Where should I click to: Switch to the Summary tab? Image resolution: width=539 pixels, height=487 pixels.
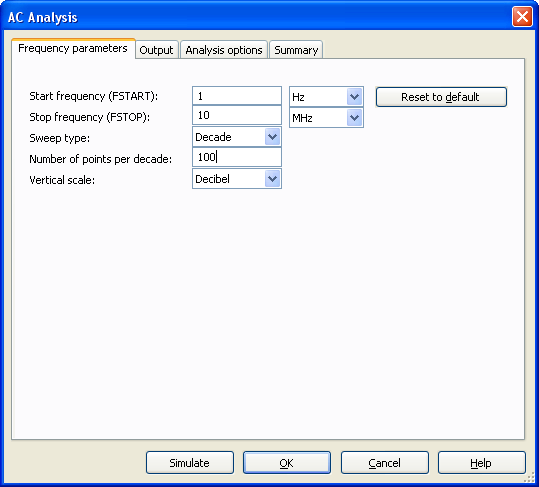(296, 50)
